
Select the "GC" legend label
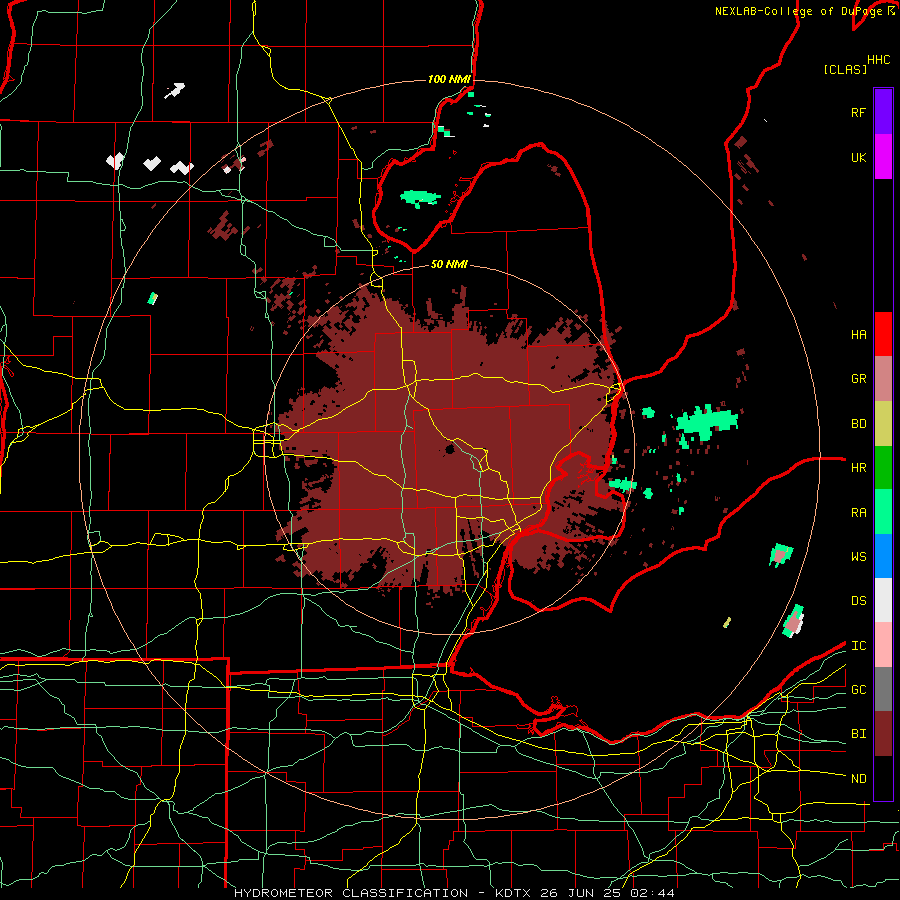tap(858, 690)
